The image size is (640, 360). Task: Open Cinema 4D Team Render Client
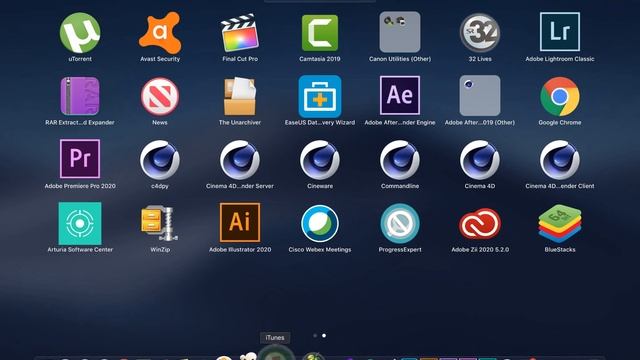pyautogui.click(x=560, y=160)
